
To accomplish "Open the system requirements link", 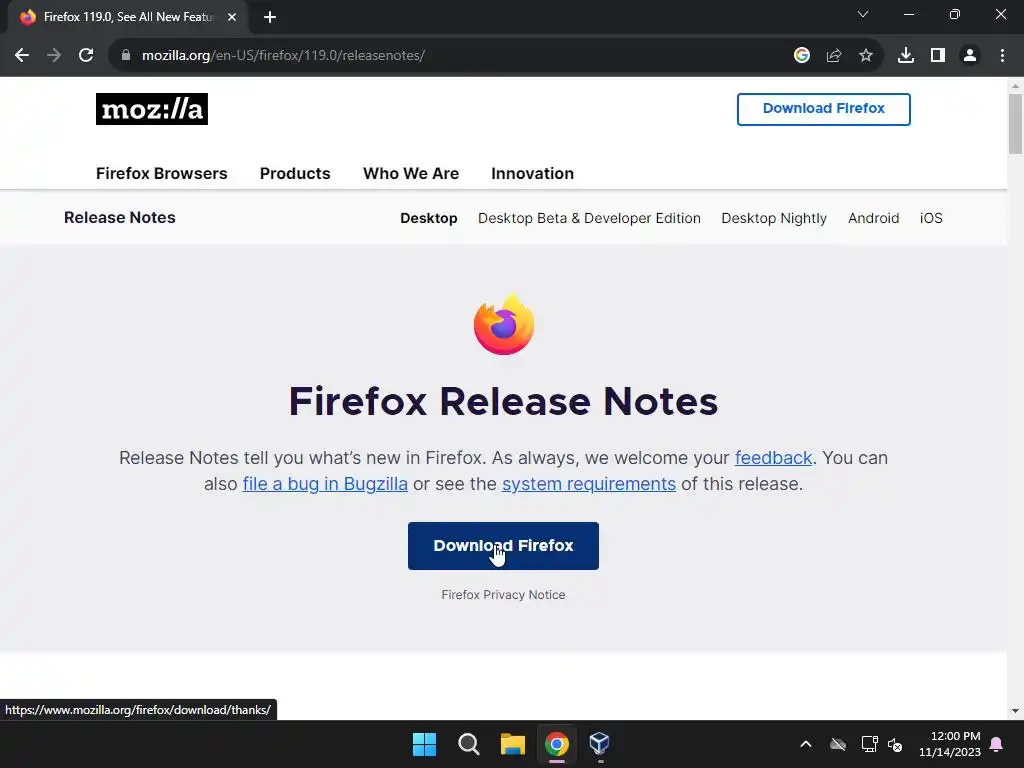I will click(x=588, y=484).
